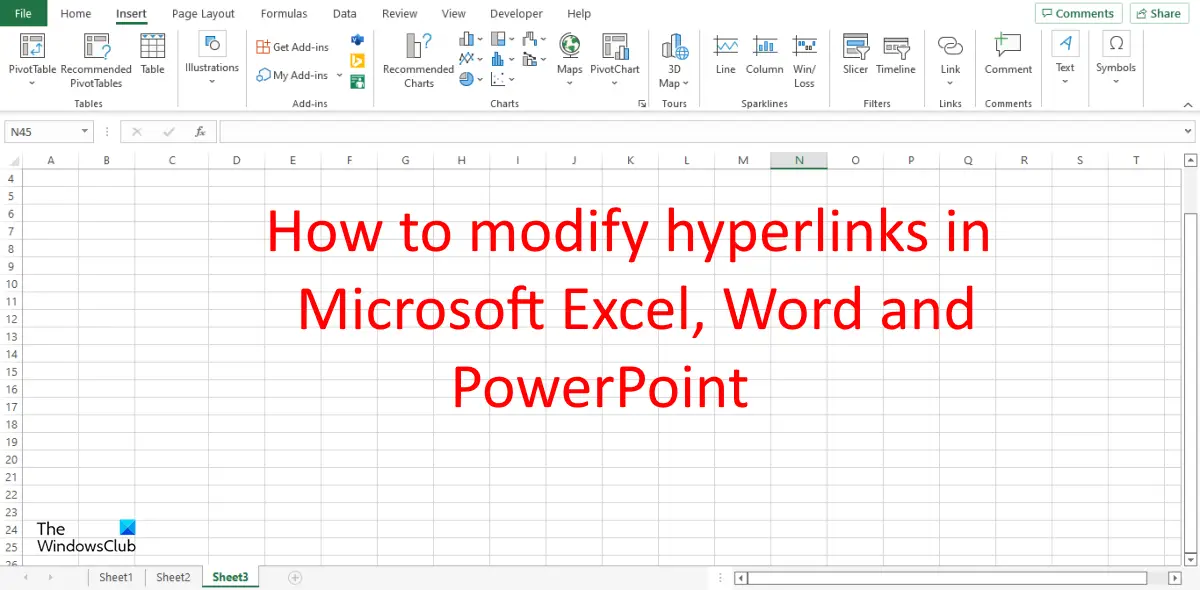Click the People Graph add-in icon
This screenshot has width=1200, height=590.
tap(357, 81)
